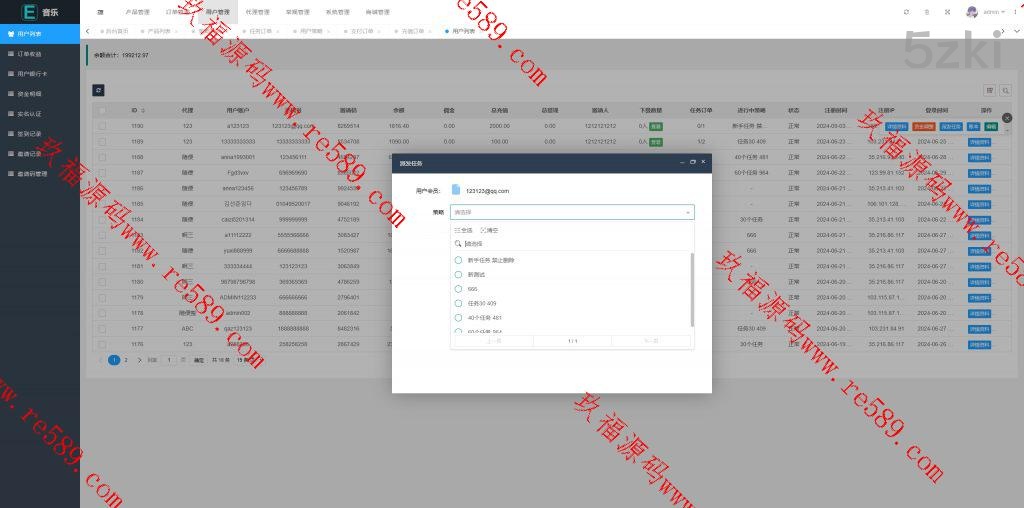The width and height of the screenshot is (1024, 508).
Task: Click the admin avatar image
Action: 972,12
